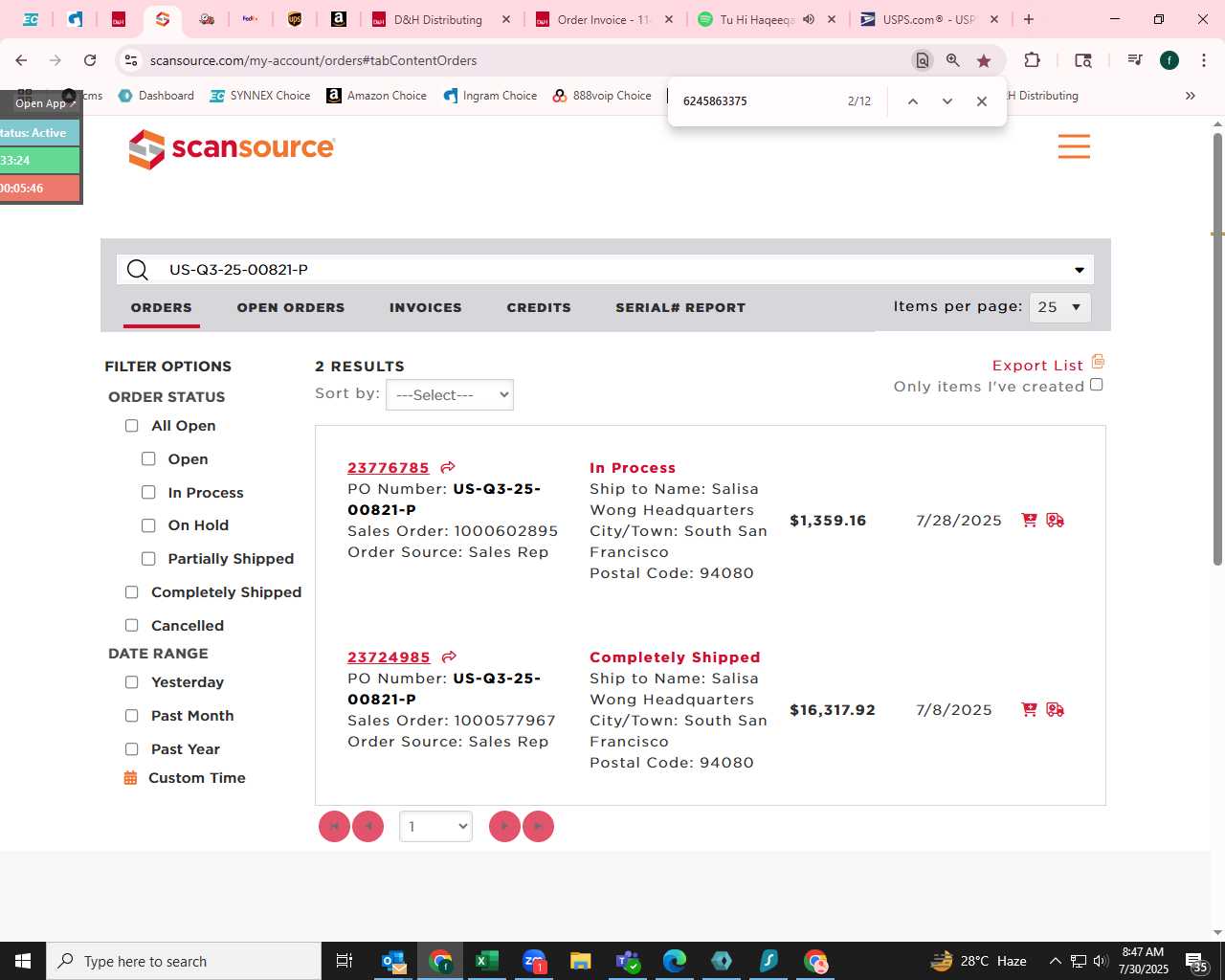1225x980 pixels.
Task: Click the browser back arrow
Action: 21,60
